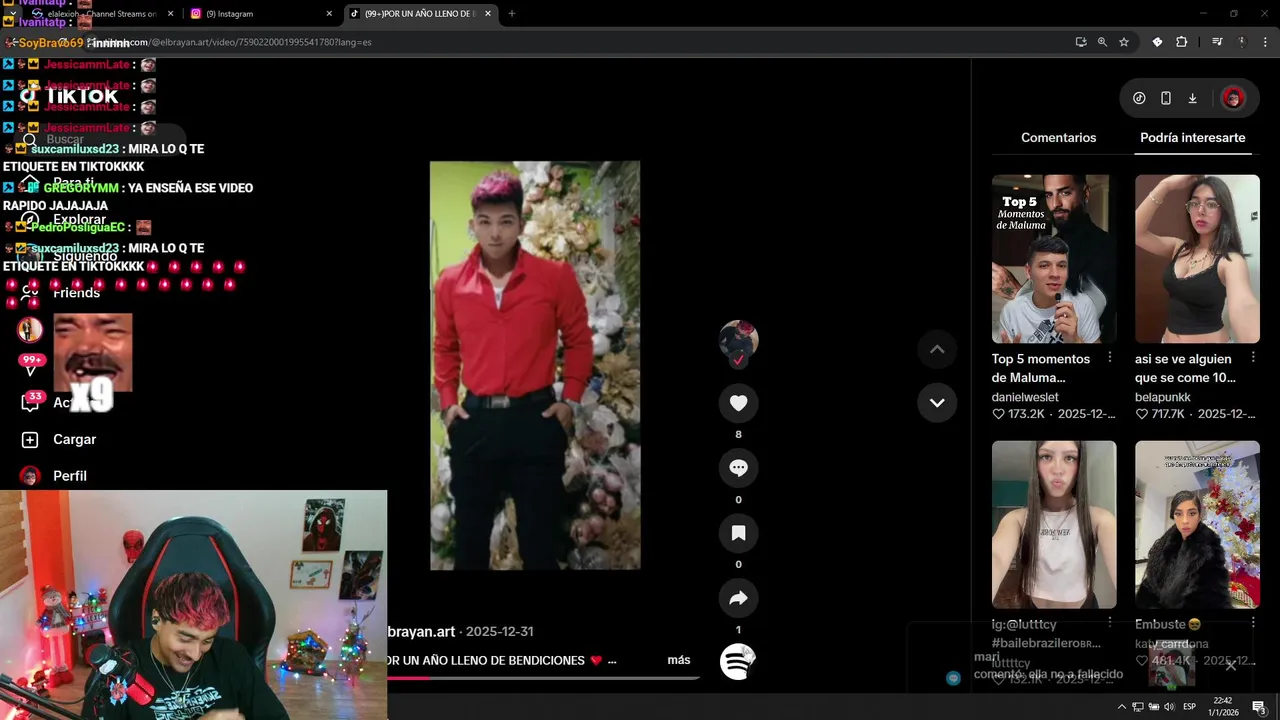Open the elbrayan.art author name link

(x=422, y=632)
